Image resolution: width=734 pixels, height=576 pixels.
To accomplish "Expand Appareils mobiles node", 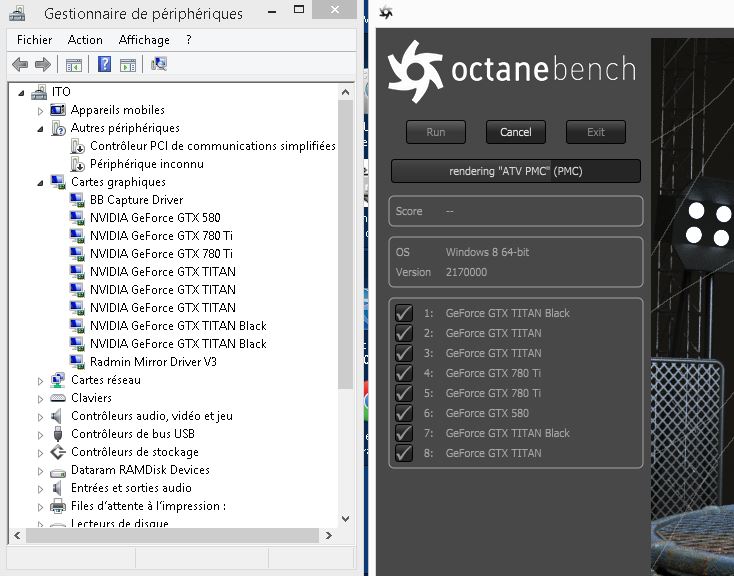I will [x=40, y=111].
